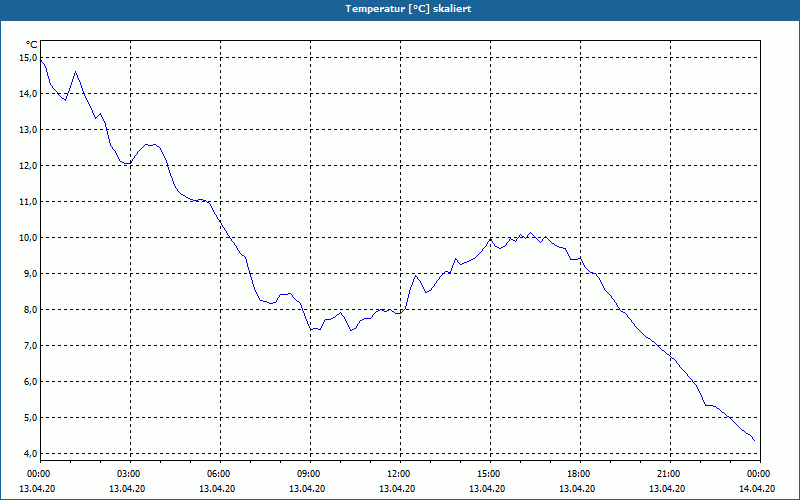This screenshot has width=800, height=500.
Task: Select the 14,0 y-axis label
Action: tap(28, 94)
